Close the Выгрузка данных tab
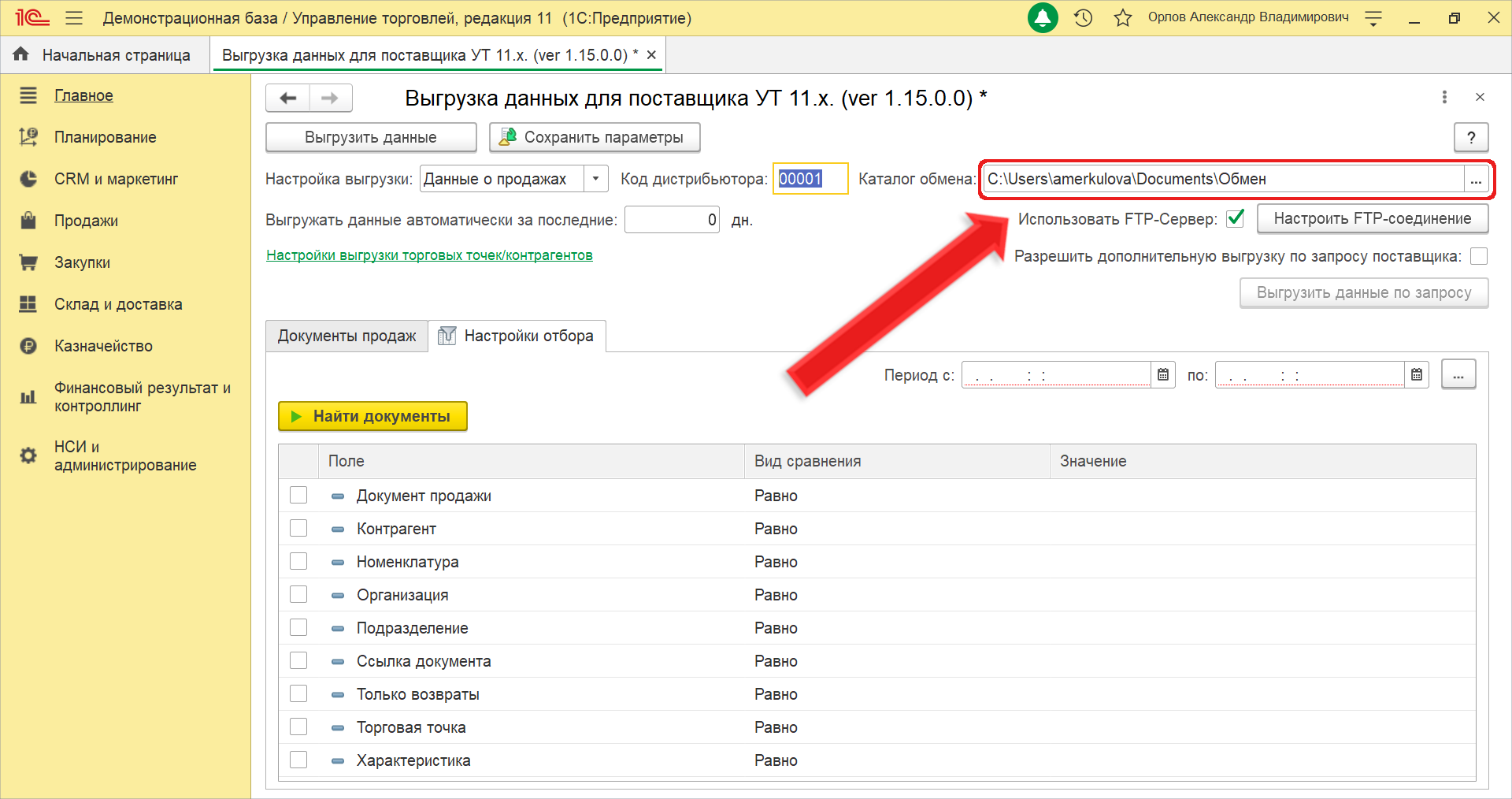 651,55
